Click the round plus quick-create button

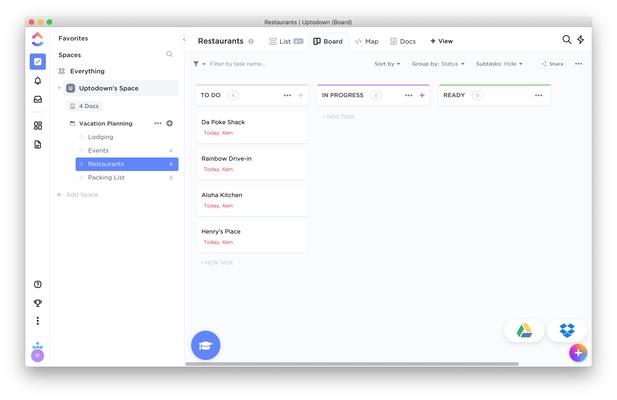pos(578,353)
